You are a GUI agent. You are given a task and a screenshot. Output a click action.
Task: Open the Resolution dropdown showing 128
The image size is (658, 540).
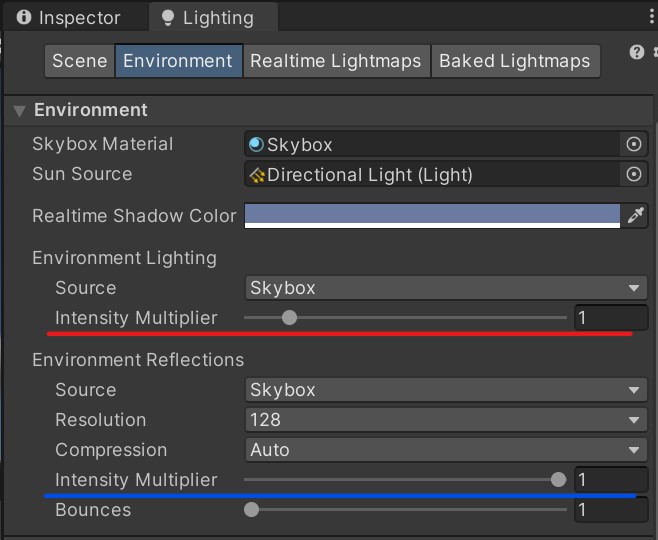coord(446,420)
